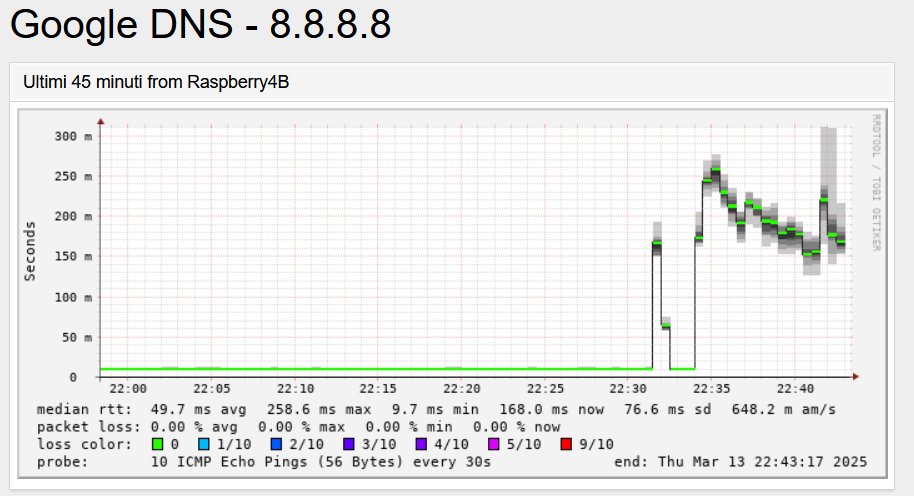Click the light blue 1/10 loss swatch
The height and width of the screenshot is (496, 914).
click(203, 444)
